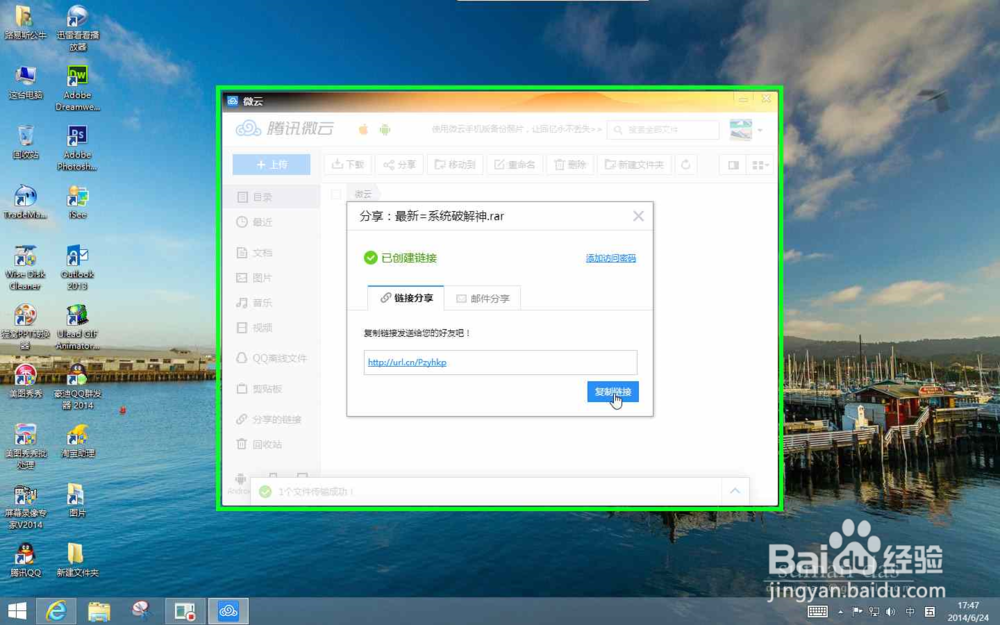Switch to the 邮件分享 tab
This screenshot has height=625, width=1000.
[x=484, y=297]
